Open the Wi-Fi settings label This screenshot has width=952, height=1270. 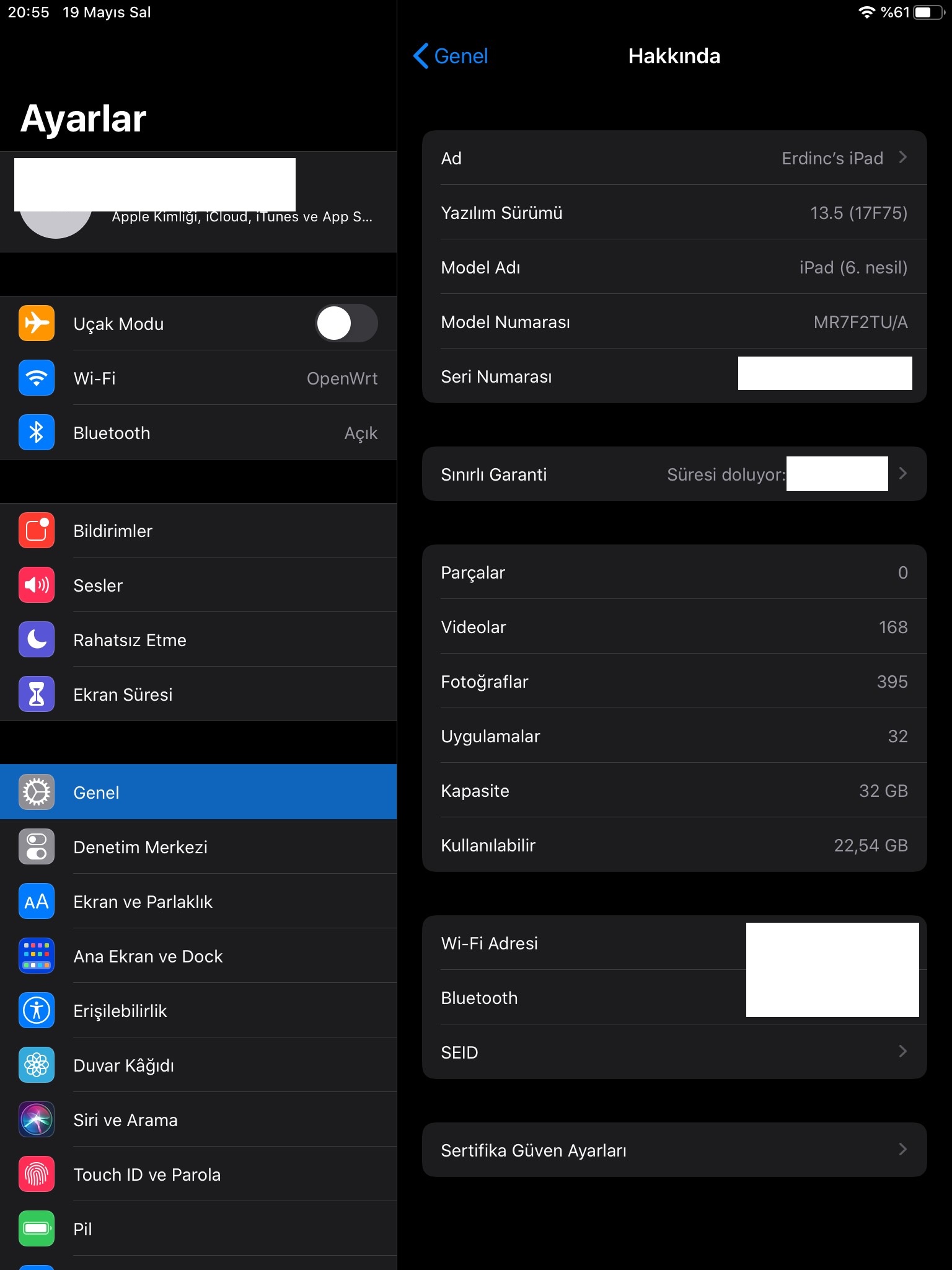tap(94, 378)
